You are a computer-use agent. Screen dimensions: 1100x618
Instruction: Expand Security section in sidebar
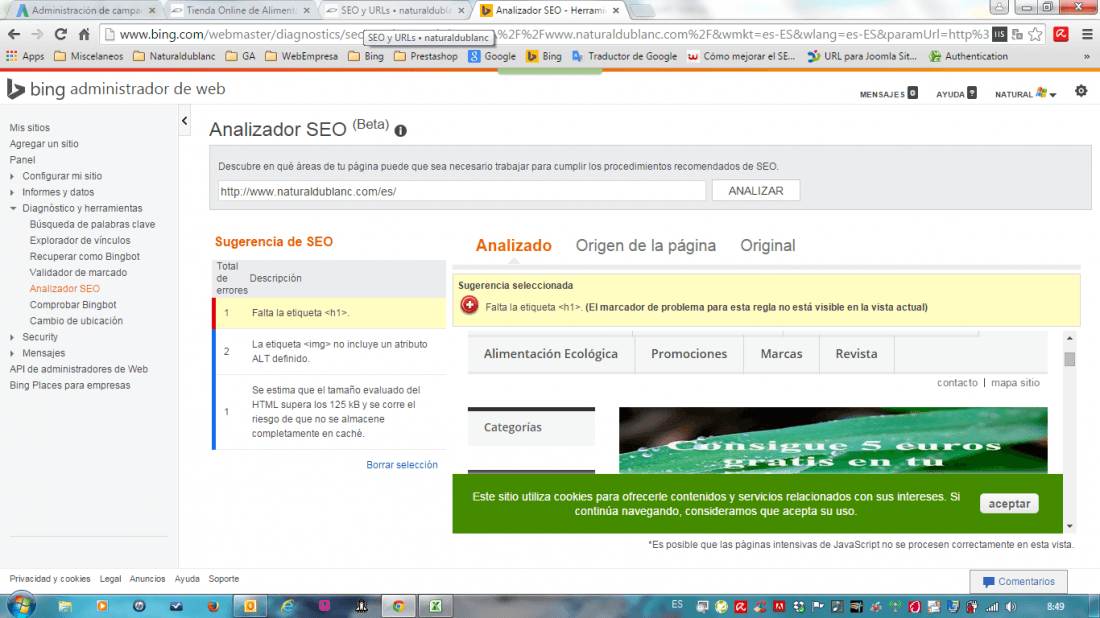tap(12, 337)
